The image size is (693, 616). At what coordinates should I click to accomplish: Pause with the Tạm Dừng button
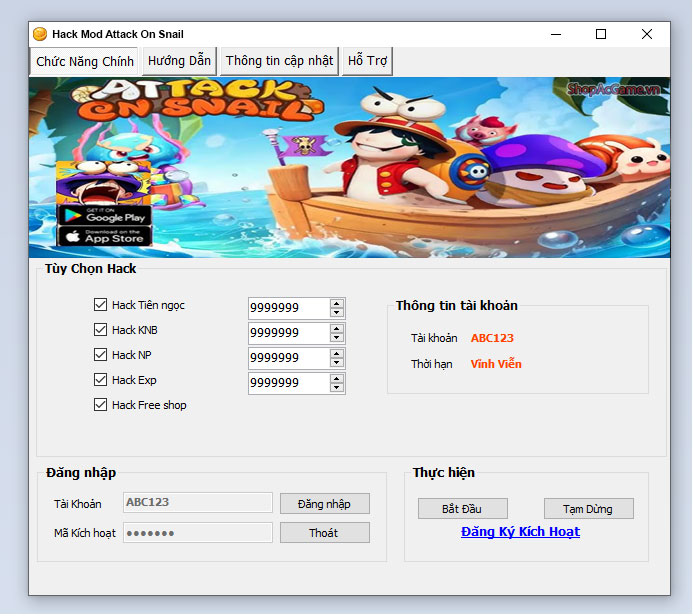click(x=589, y=509)
